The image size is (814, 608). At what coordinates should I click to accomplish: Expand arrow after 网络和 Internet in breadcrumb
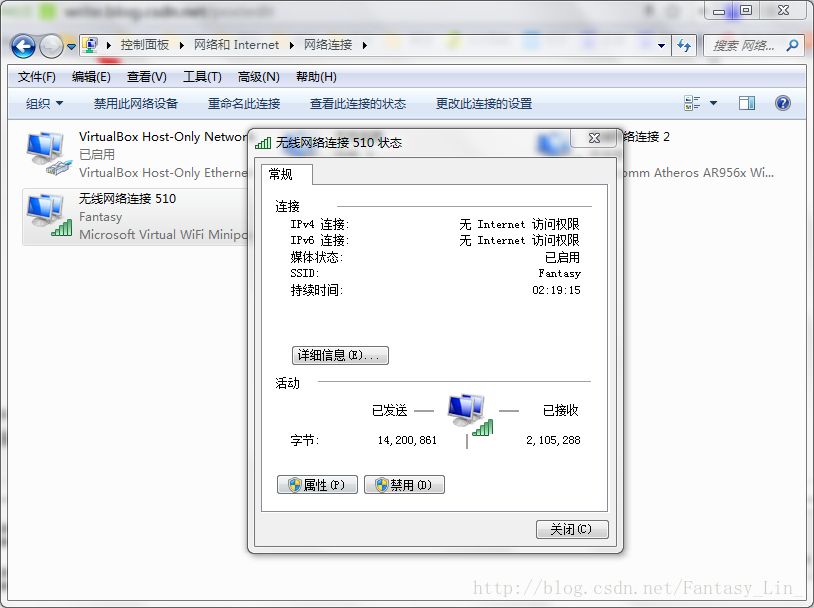(292, 46)
